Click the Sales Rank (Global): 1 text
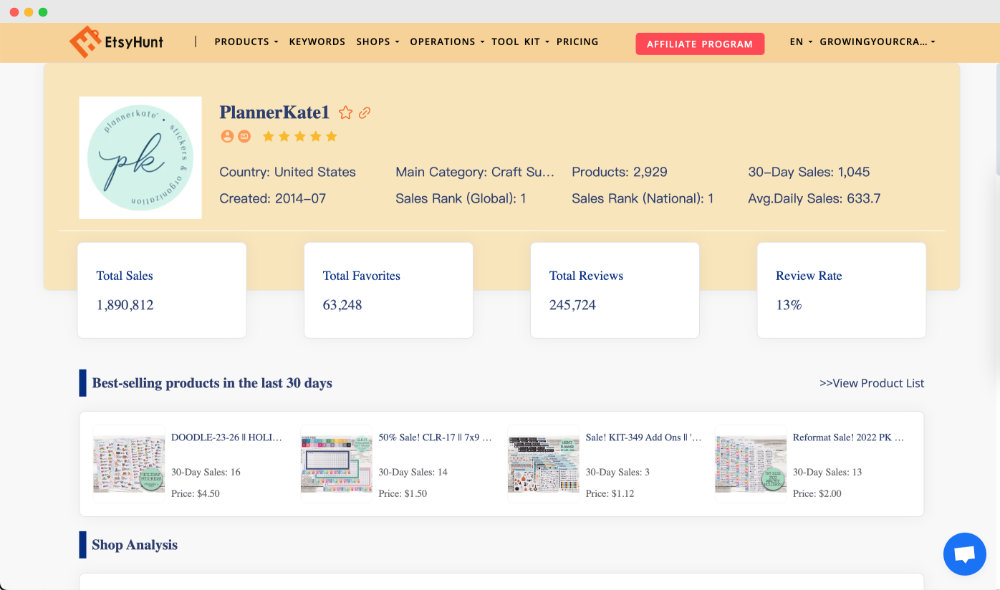Screen dimensions: 1000x590 (x=460, y=198)
